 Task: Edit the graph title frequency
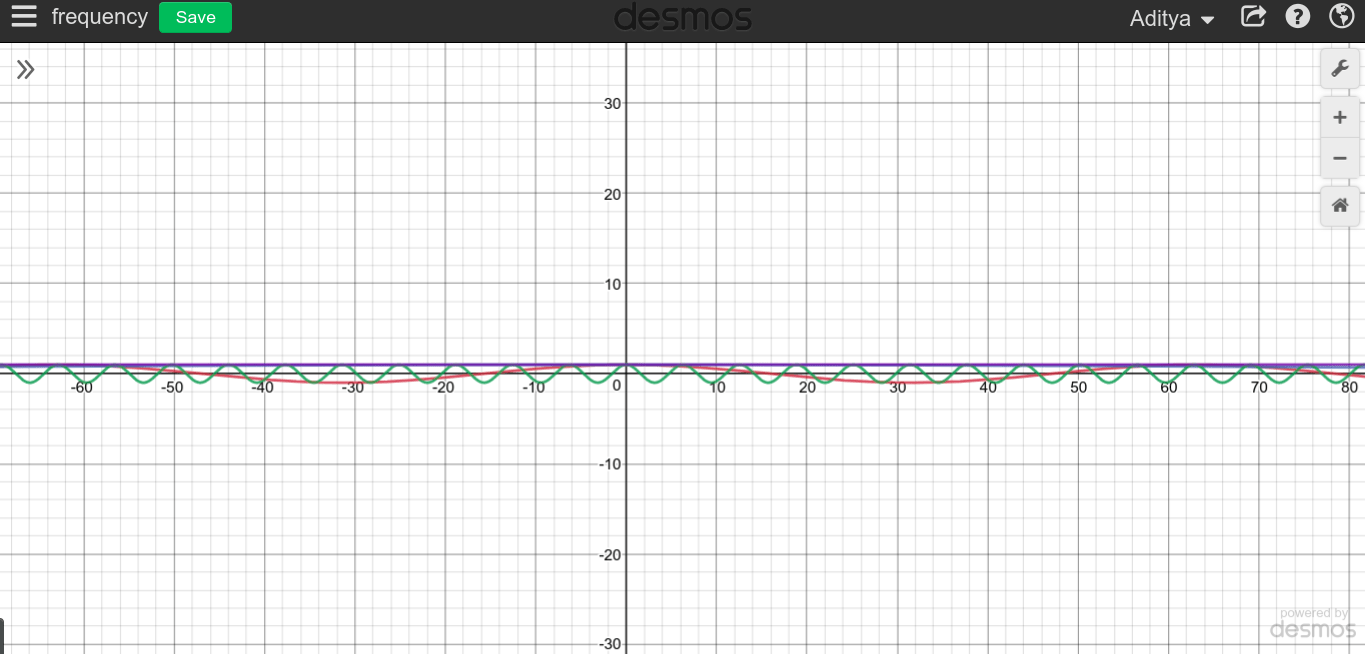tap(99, 17)
